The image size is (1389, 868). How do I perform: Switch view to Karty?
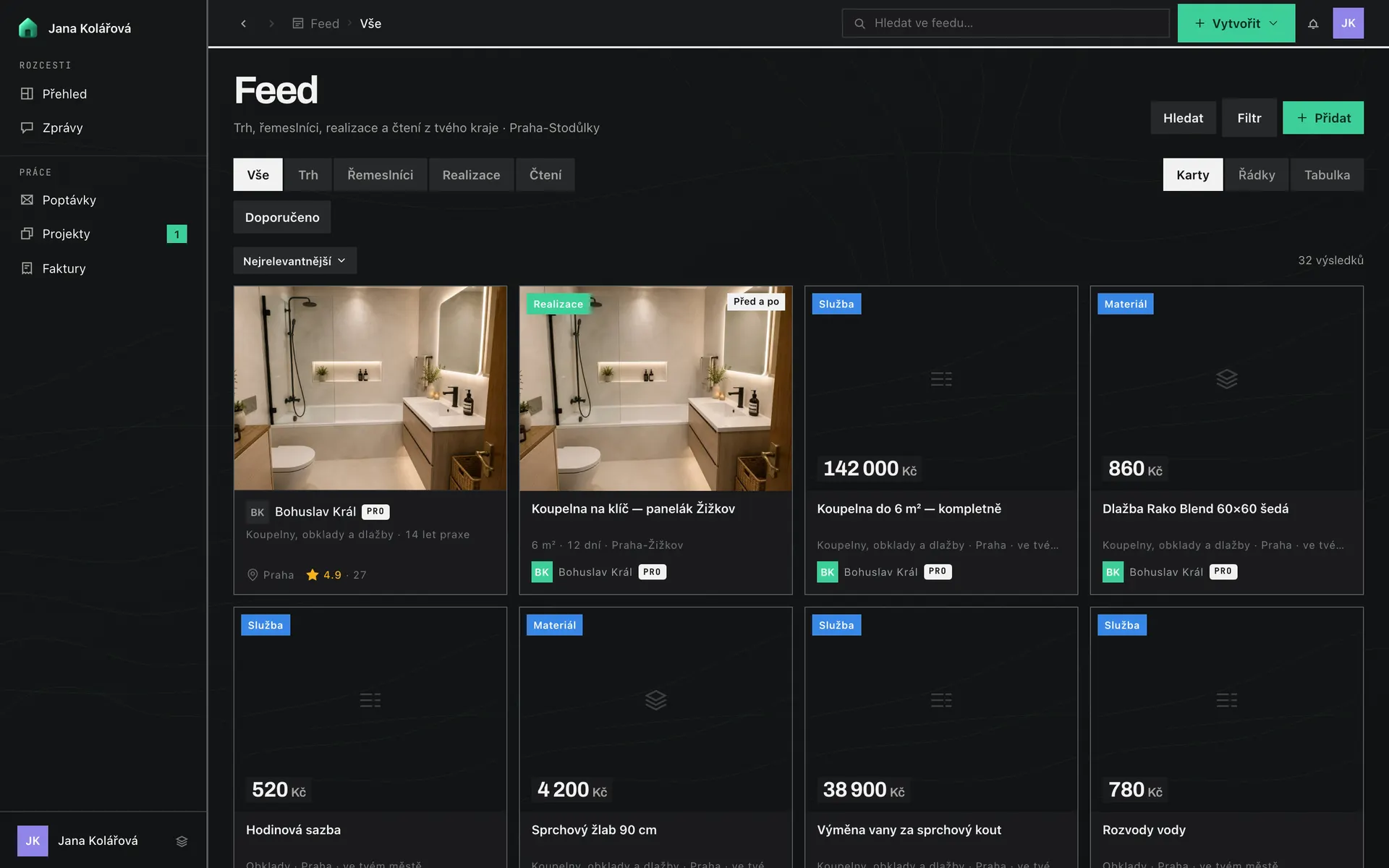(x=1192, y=174)
